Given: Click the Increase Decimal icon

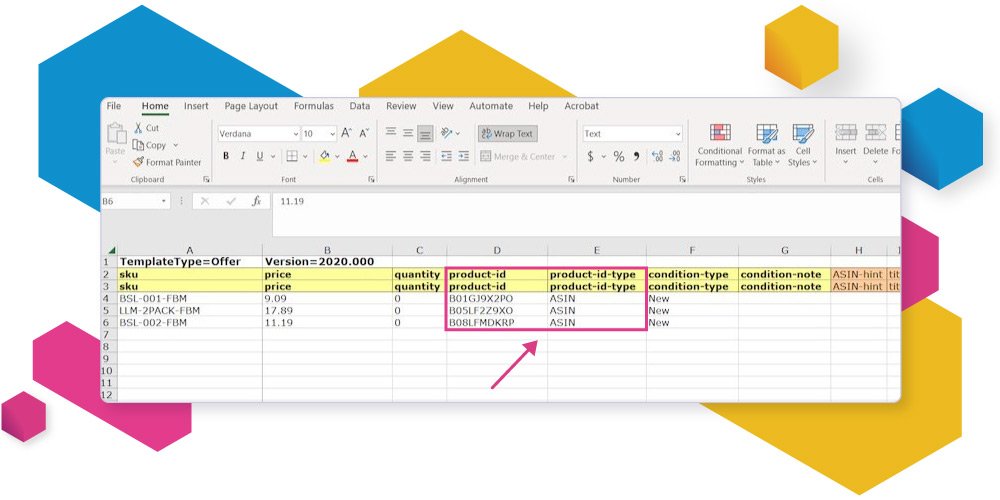Looking at the screenshot, I should [x=657, y=156].
